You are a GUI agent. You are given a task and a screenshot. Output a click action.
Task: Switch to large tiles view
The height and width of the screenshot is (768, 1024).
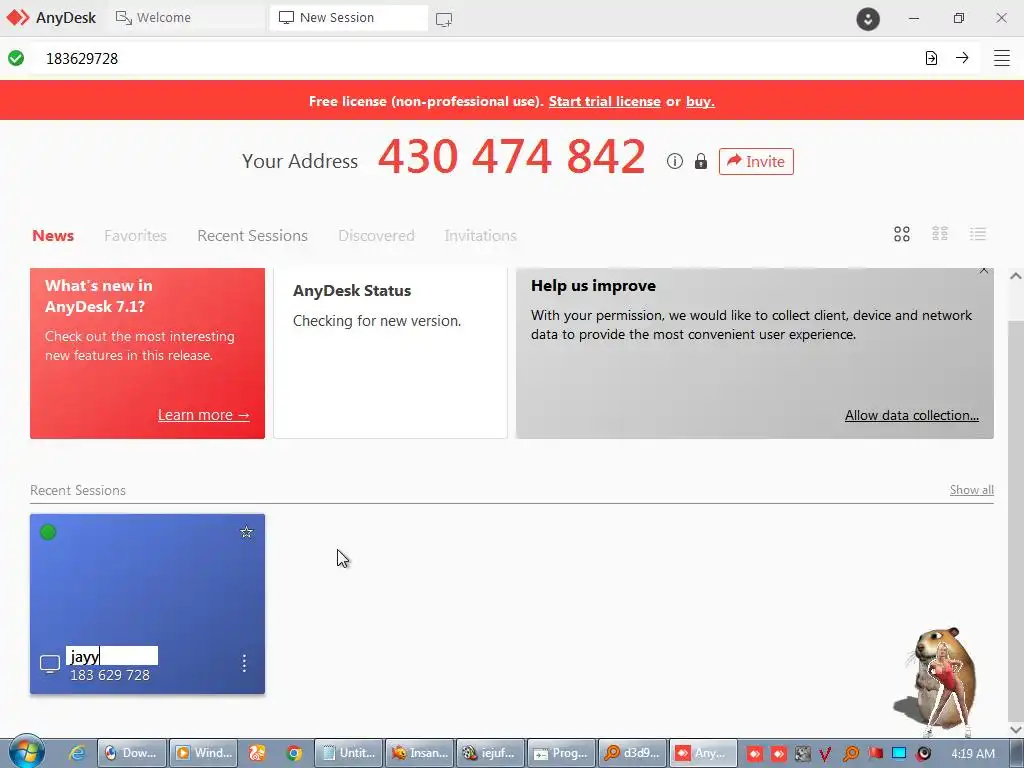(902, 234)
